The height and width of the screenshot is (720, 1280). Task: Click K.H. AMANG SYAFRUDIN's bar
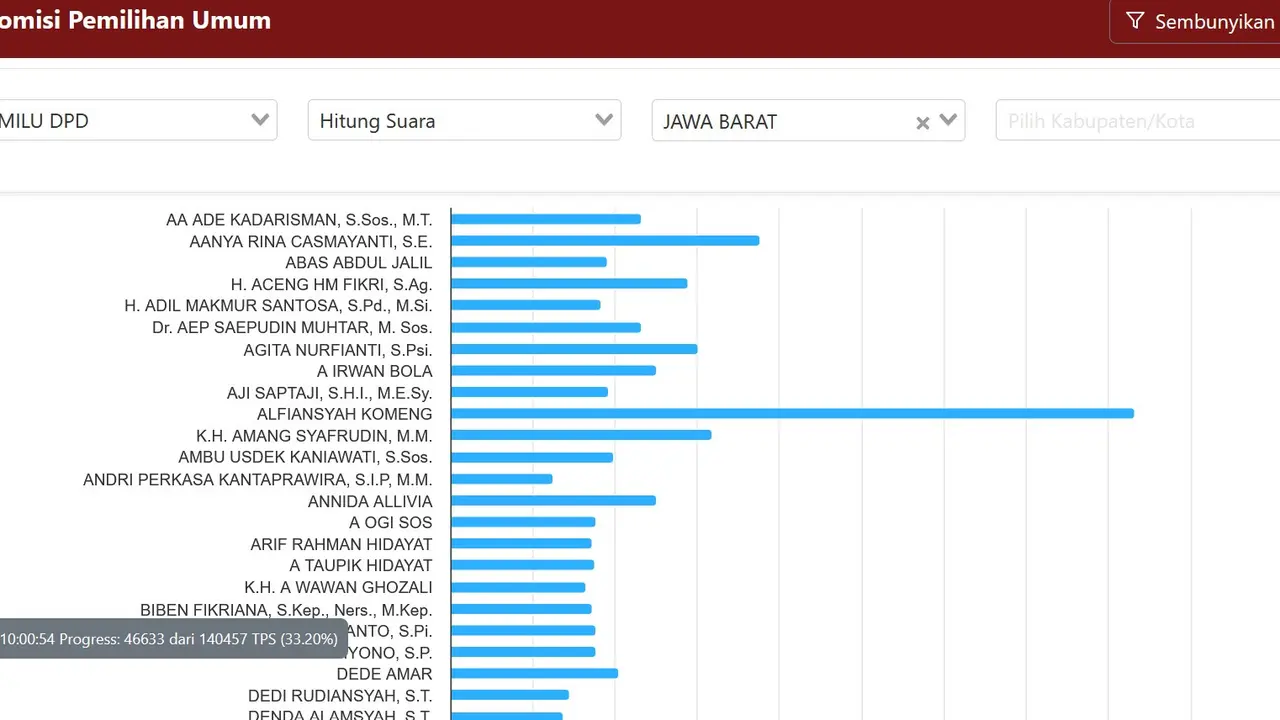pos(581,436)
